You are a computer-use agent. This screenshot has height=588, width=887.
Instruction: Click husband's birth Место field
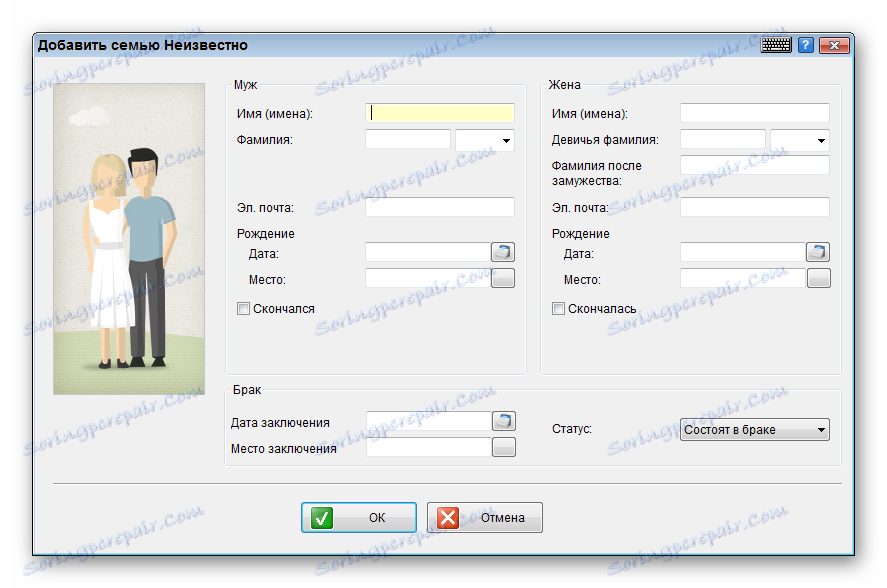428,278
